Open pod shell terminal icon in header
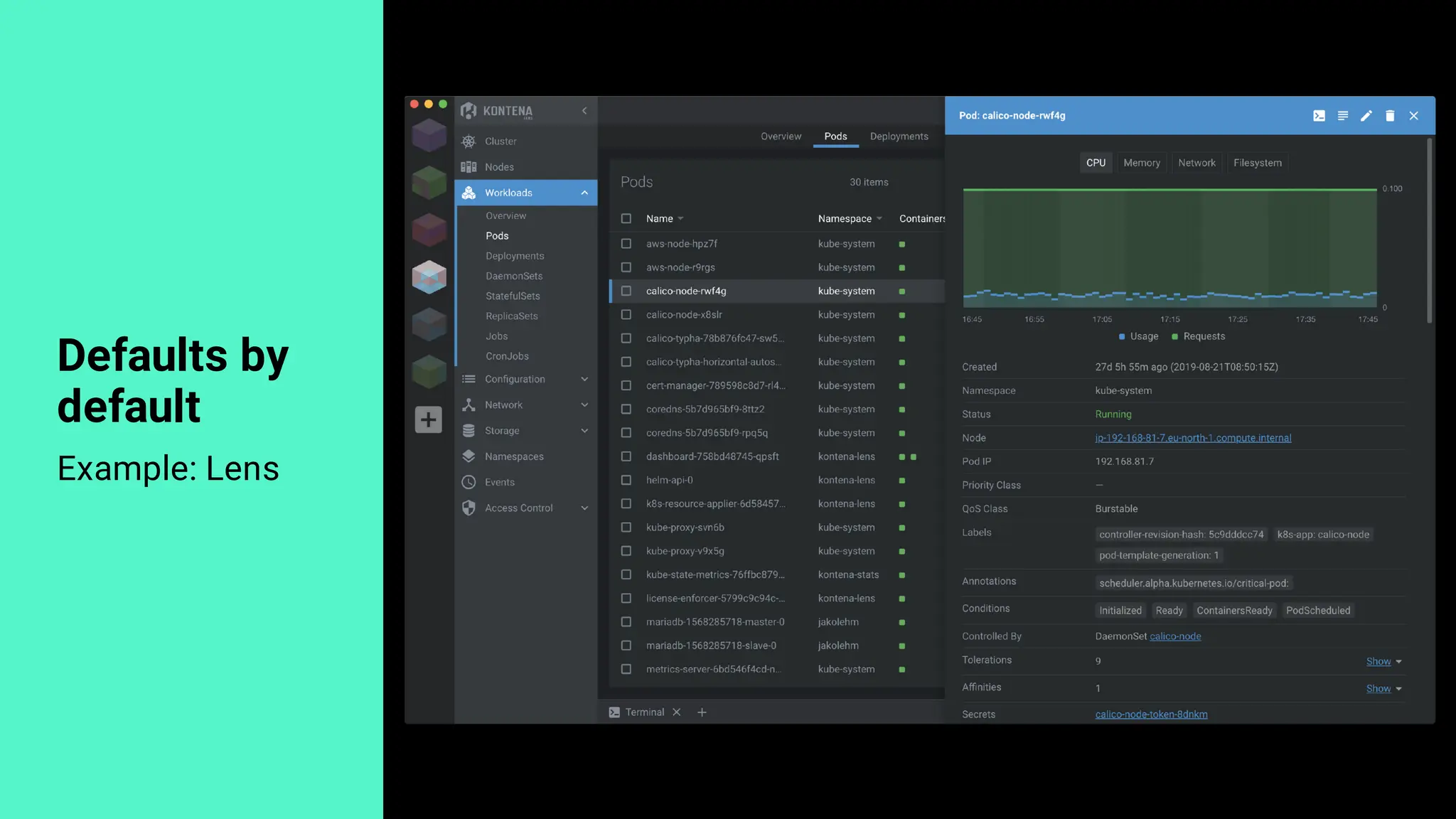 [x=1319, y=116]
